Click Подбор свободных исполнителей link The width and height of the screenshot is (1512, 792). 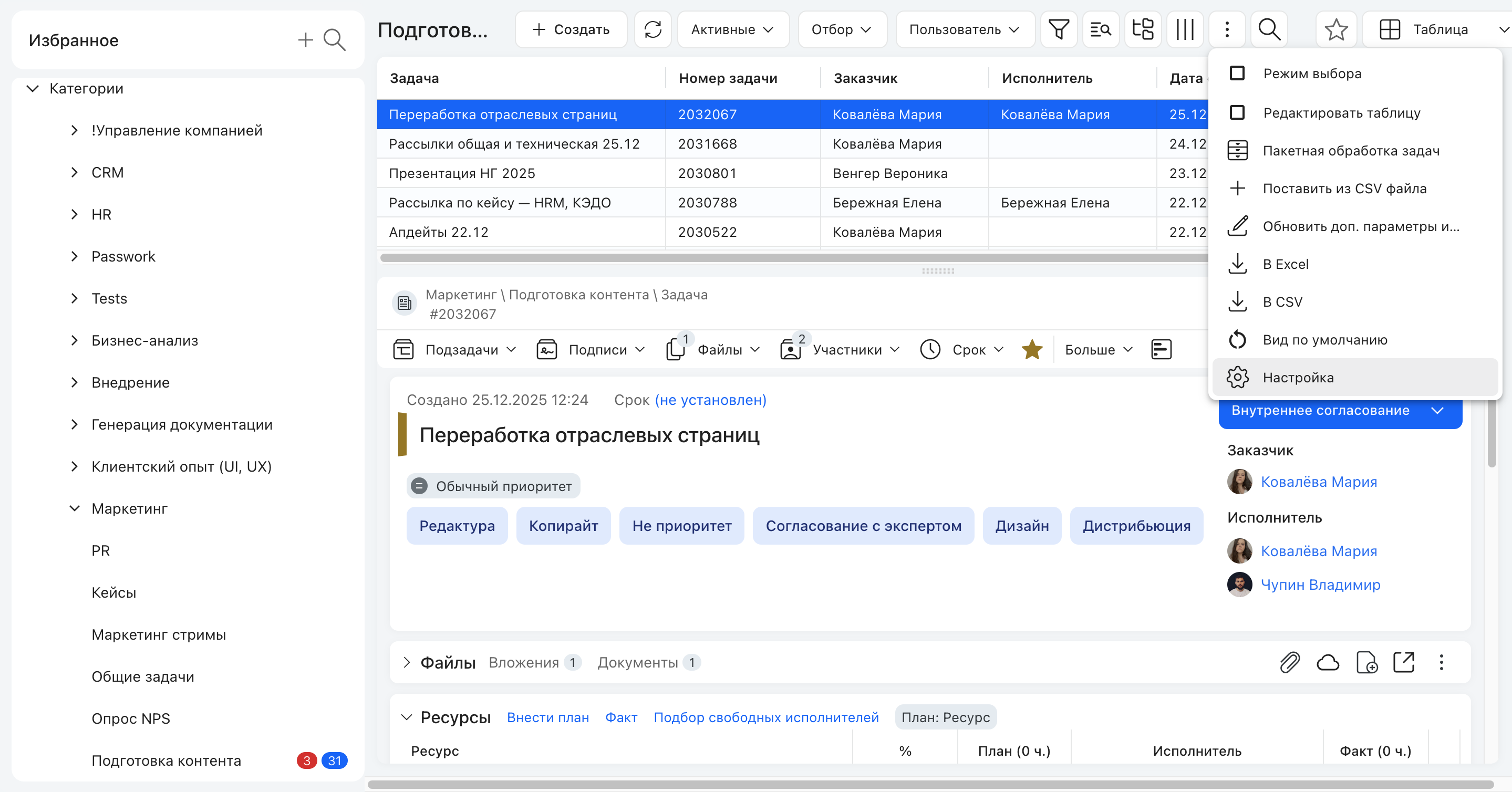pyautogui.click(x=766, y=717)
